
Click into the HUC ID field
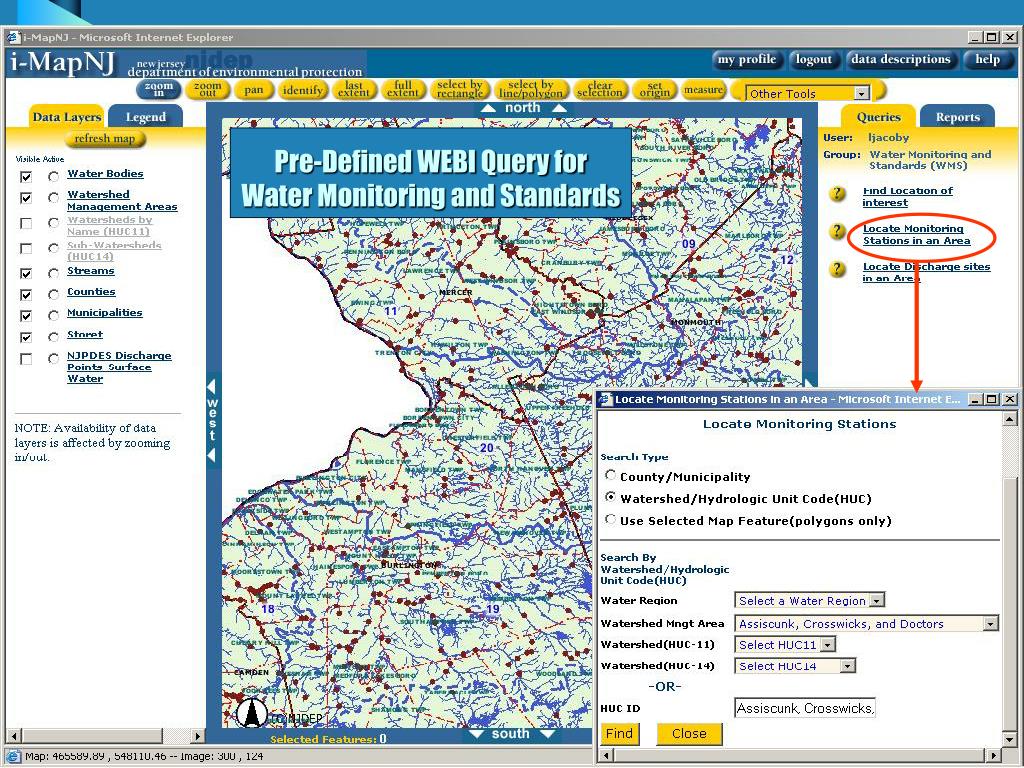point(805,708)
